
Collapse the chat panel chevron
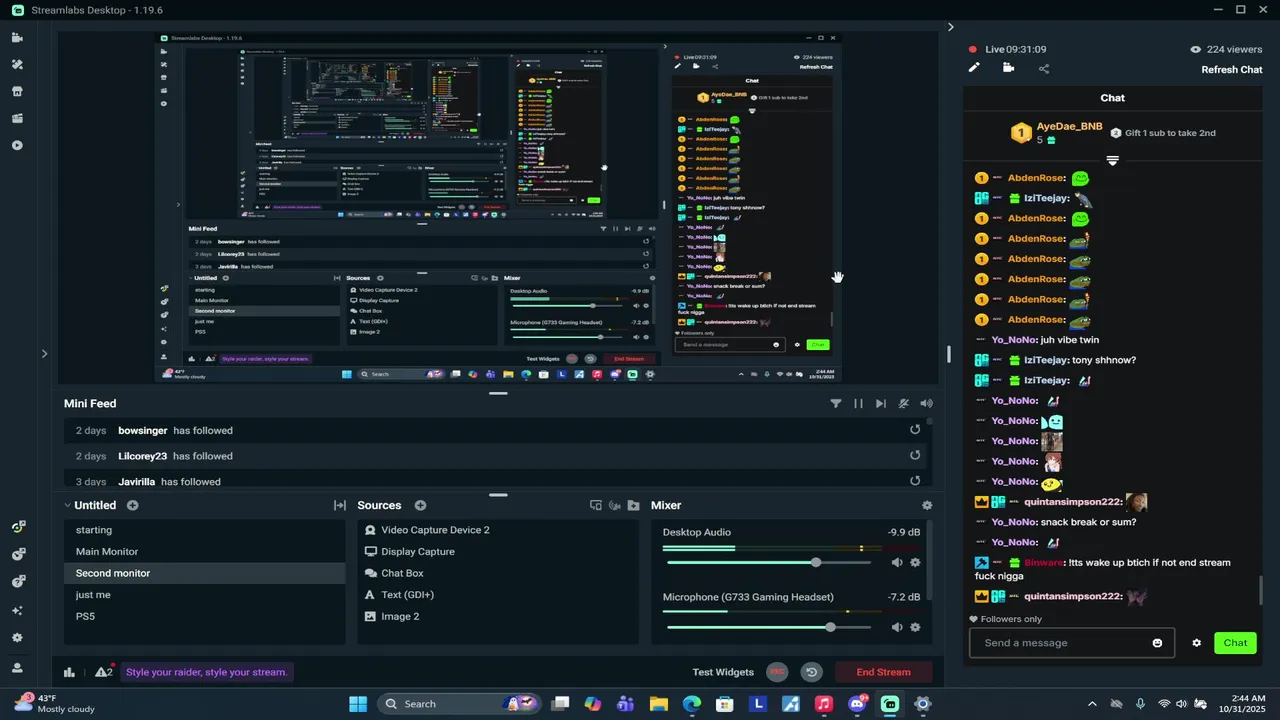pyautogui.click(x=951, y=27)
